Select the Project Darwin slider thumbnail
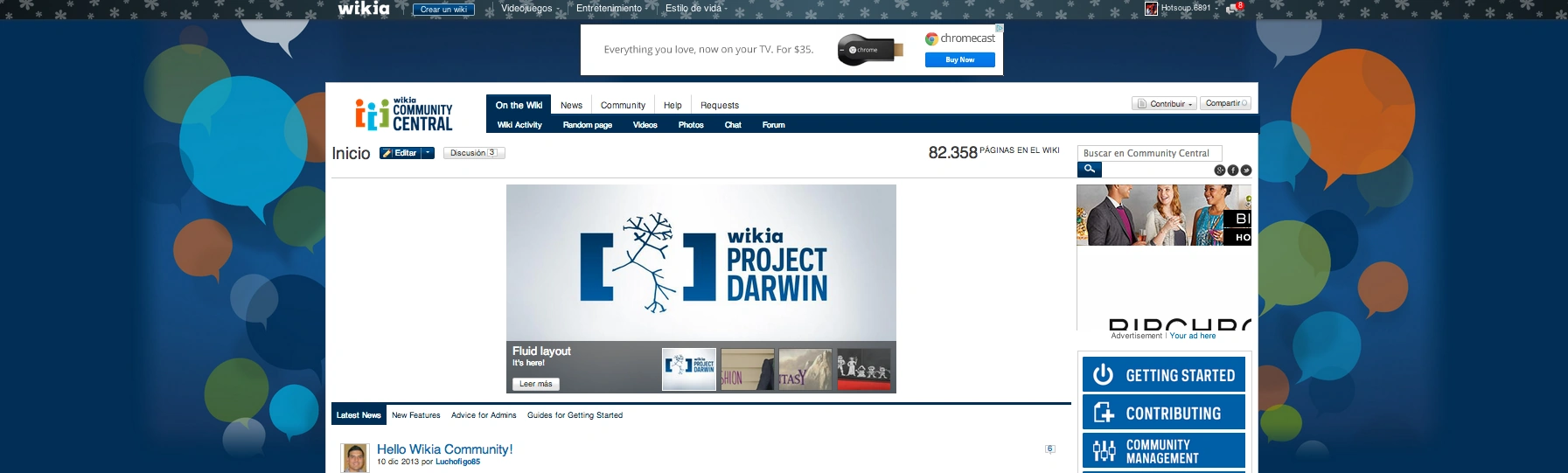This screenshot has width=1568, height=473. (689, 369)
